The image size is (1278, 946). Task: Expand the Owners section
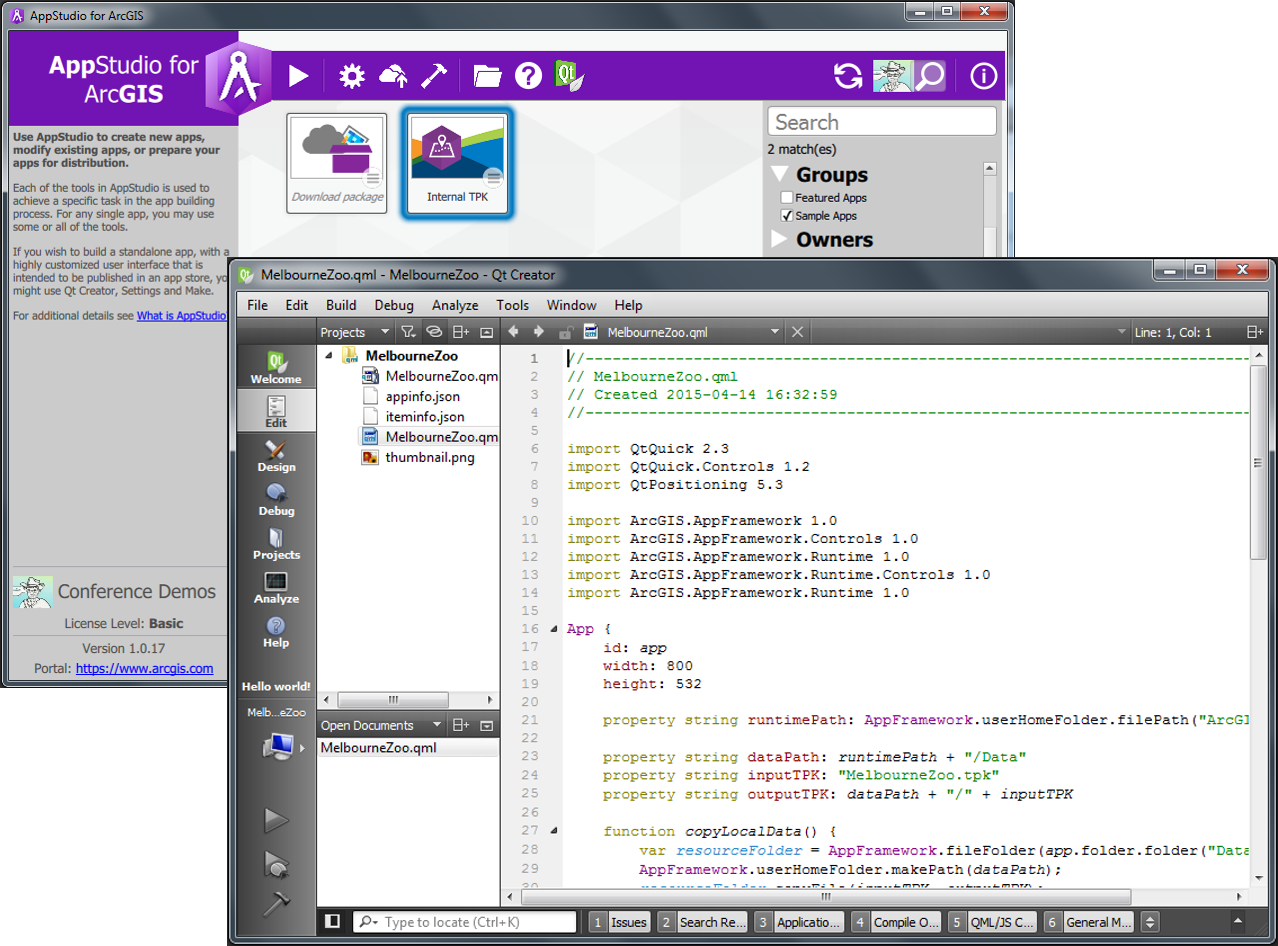coord(780,239)
